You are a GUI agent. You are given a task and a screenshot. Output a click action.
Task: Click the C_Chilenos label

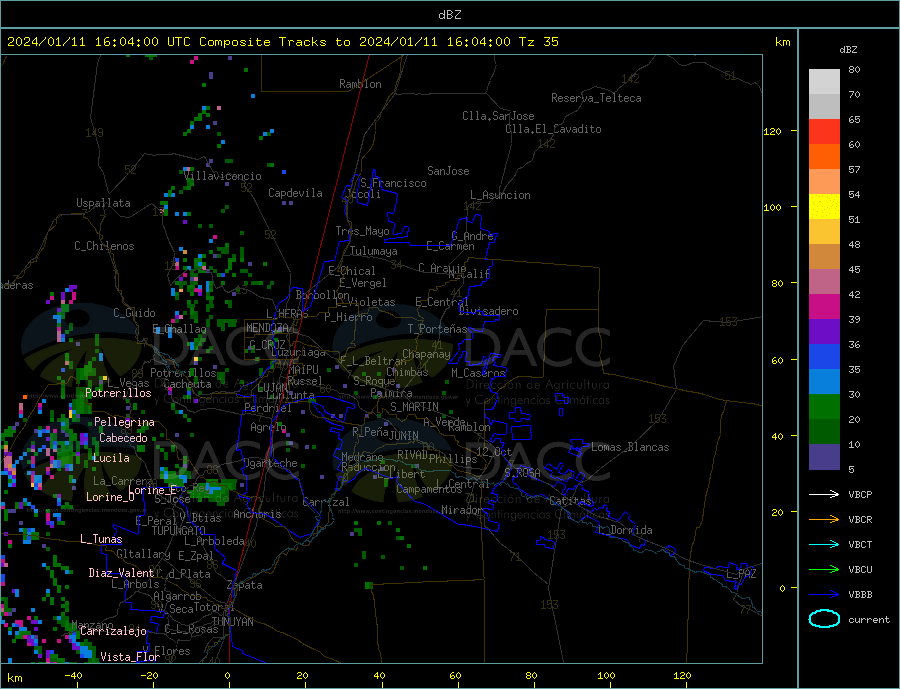(104, 246)
